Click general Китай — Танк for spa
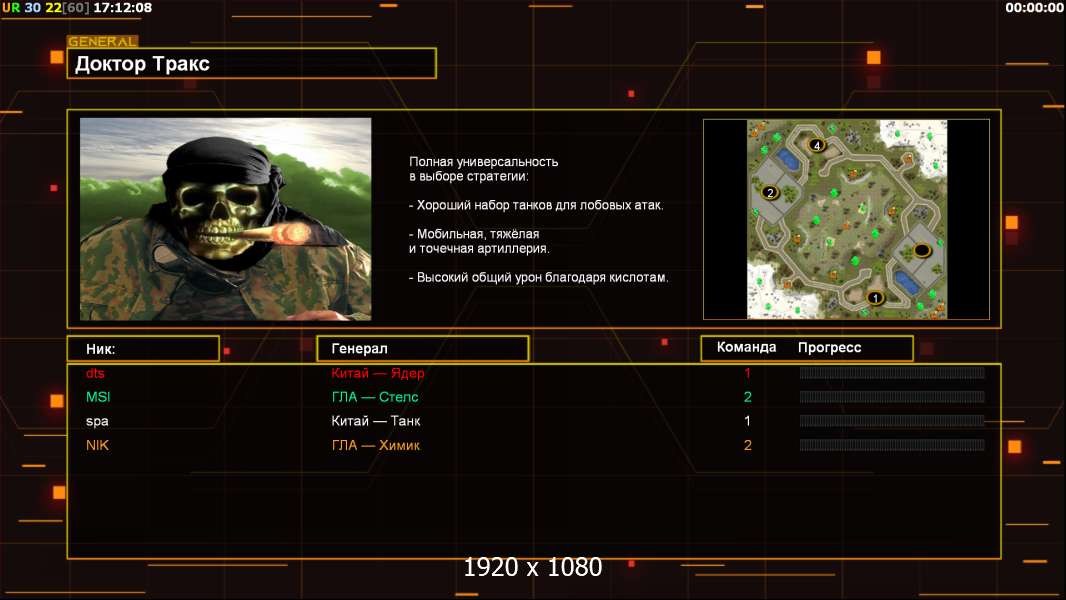1066x600 pixels. [376, 421]
